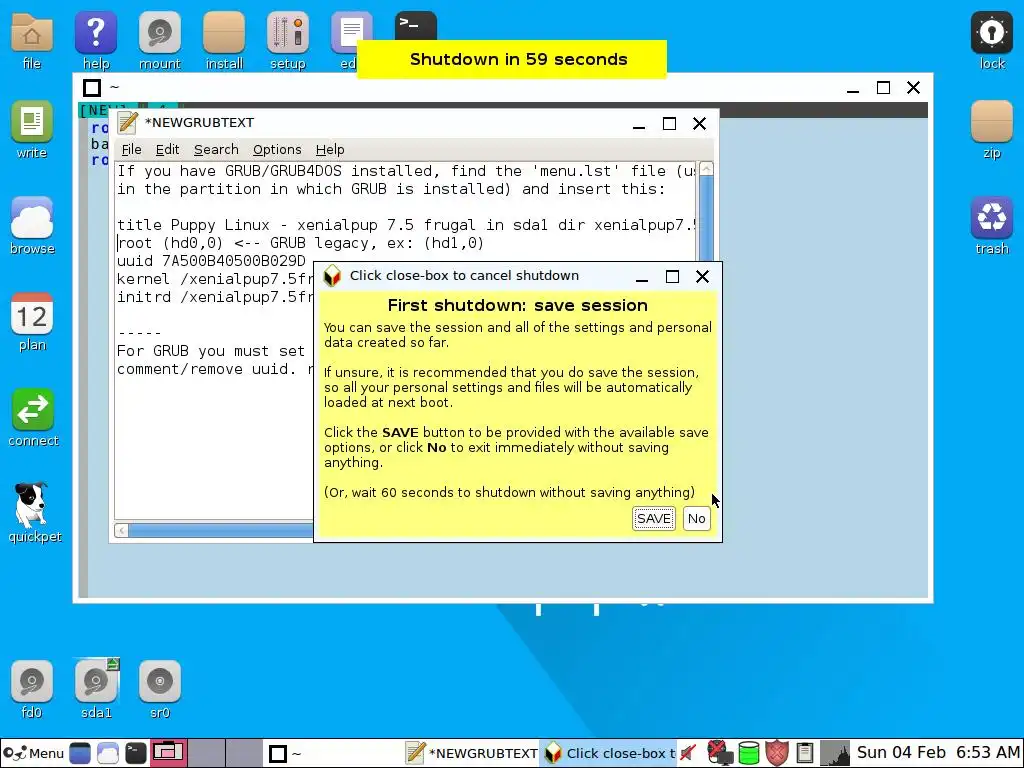Open the 'zip' archiver desktop icon
The height and width of the screenshot is (768, 1024).
tap(991, 131)
